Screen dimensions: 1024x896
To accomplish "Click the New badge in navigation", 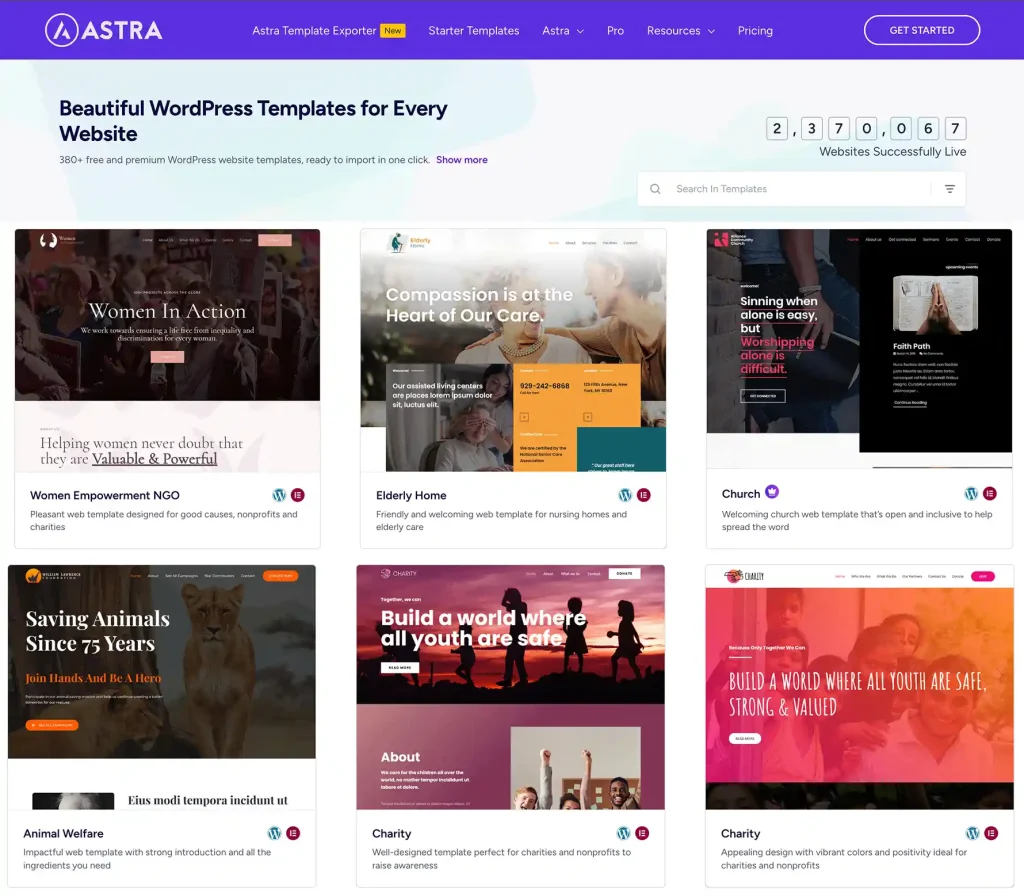I will [x=393, y=31].
